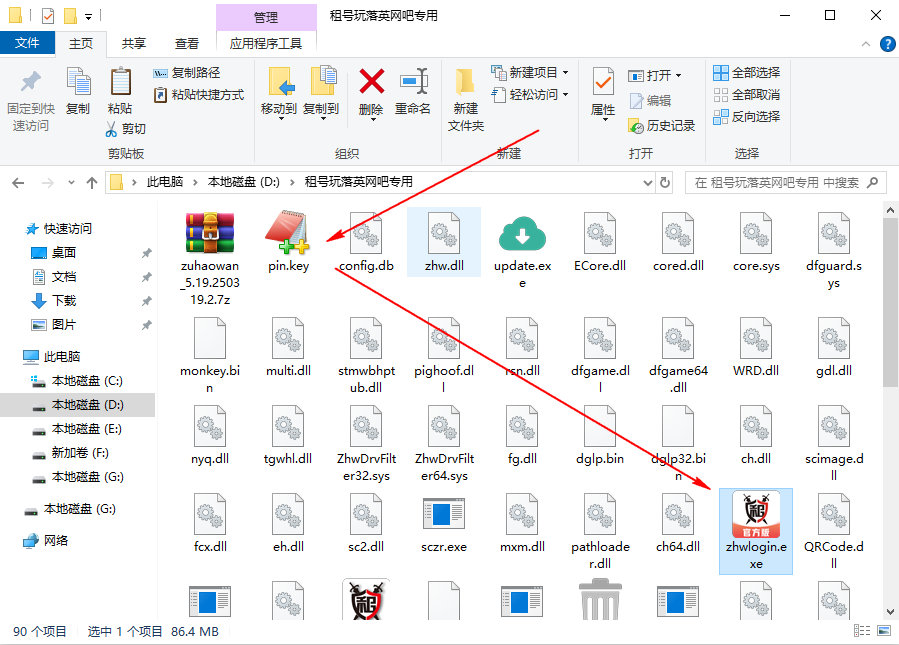Switch to the 共享 ribbon tab
The height and width of the screenshot is (645, 899).
point(134,44)
